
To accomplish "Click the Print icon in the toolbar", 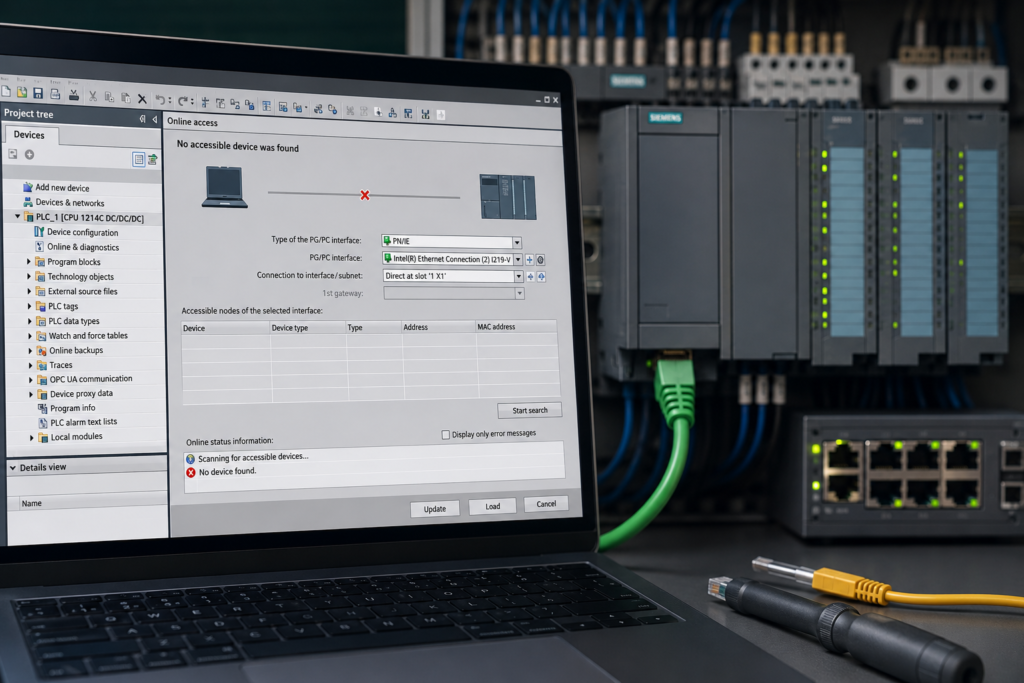I will coord(55,95).
